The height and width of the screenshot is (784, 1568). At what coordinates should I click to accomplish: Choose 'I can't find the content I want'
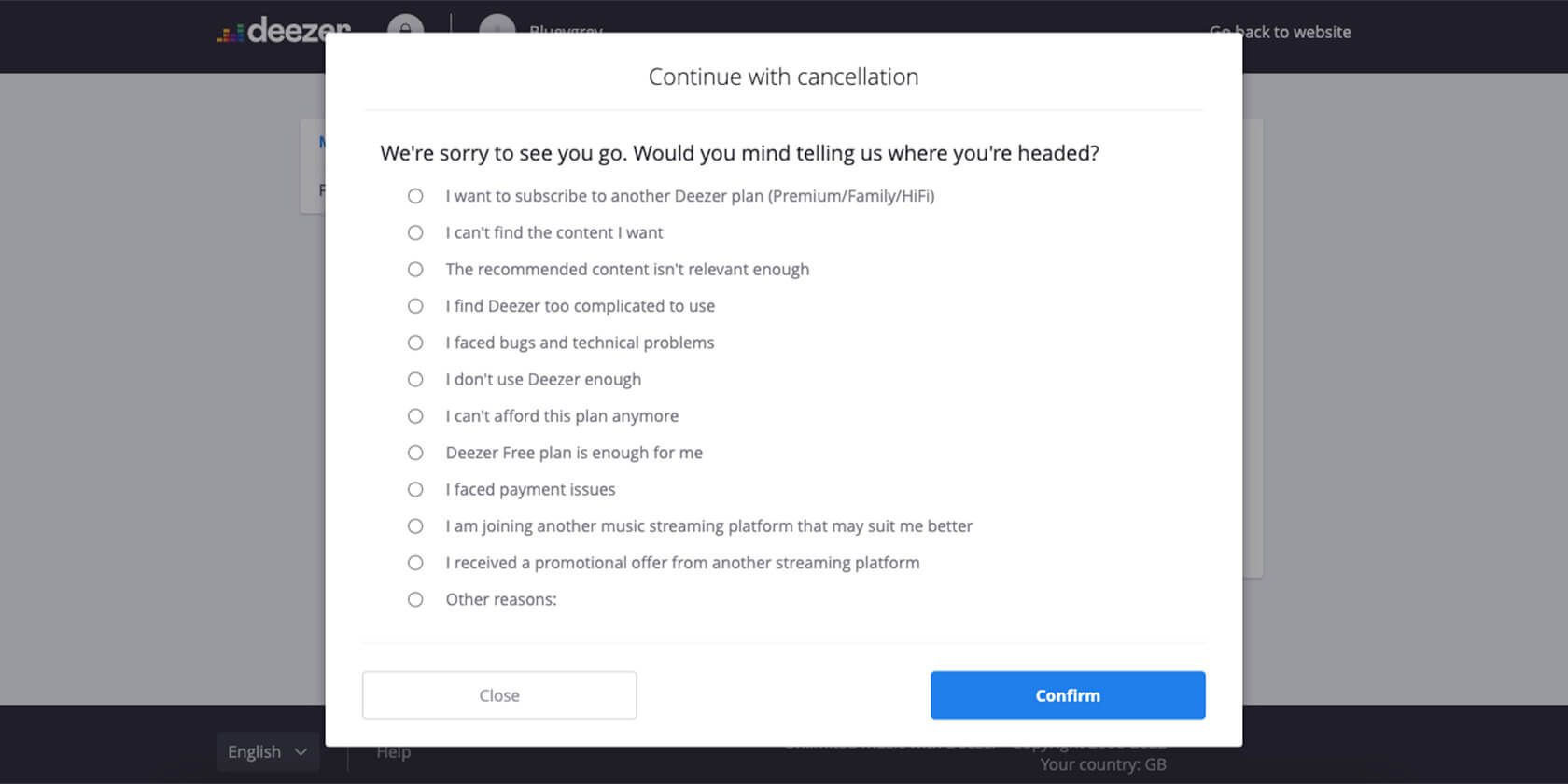[x=415, y=232]
